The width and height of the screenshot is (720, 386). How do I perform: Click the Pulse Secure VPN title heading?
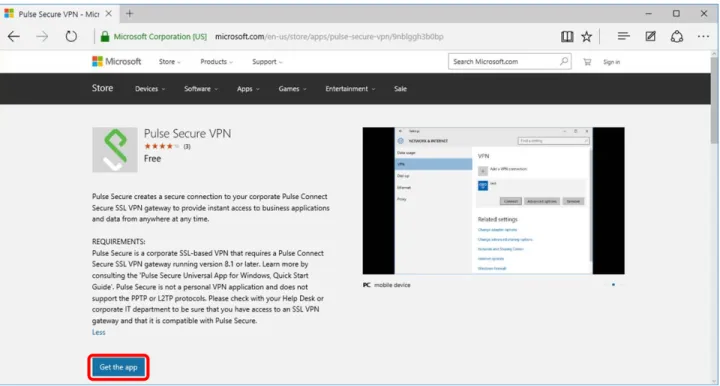tap(187, 134)
